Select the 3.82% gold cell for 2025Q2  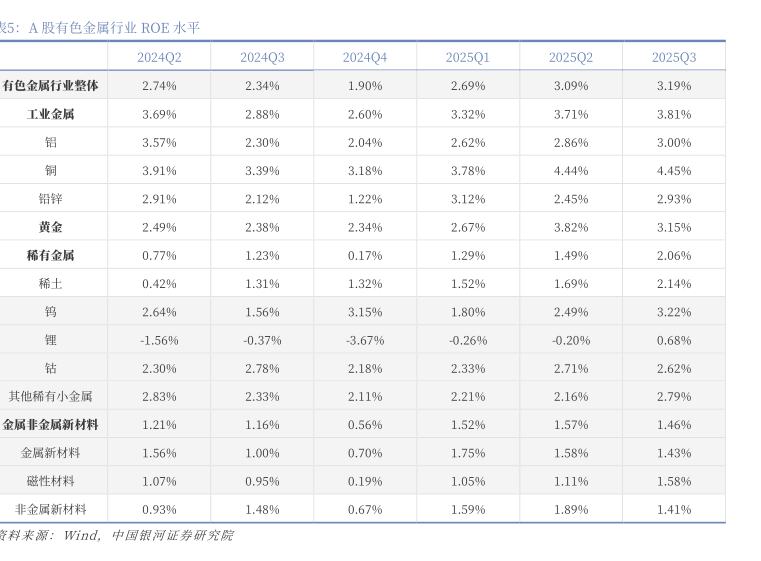pyautogui.click(x=570, y=227)
